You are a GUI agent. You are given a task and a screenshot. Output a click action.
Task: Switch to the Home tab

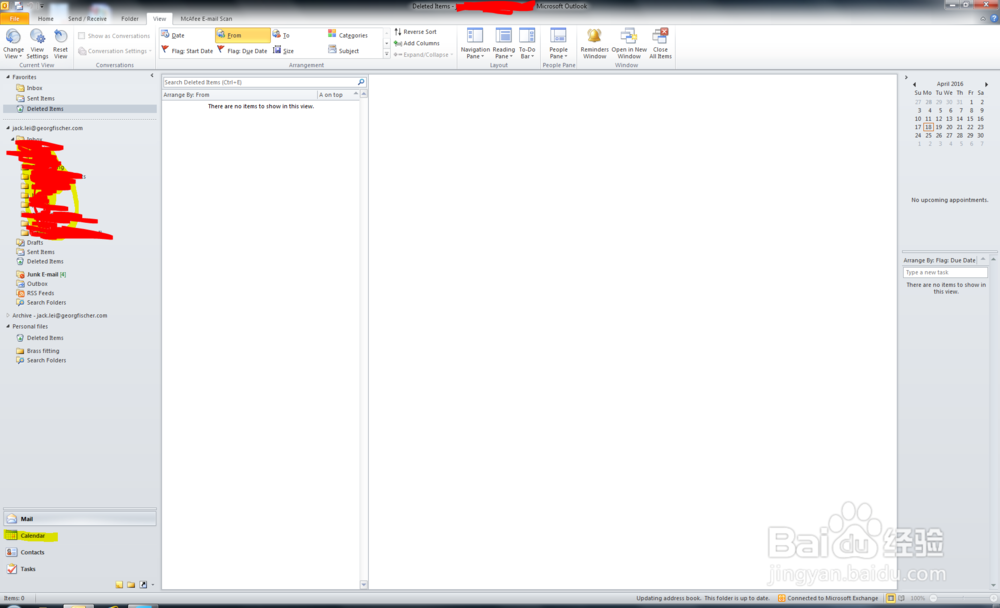click(45, 19)
